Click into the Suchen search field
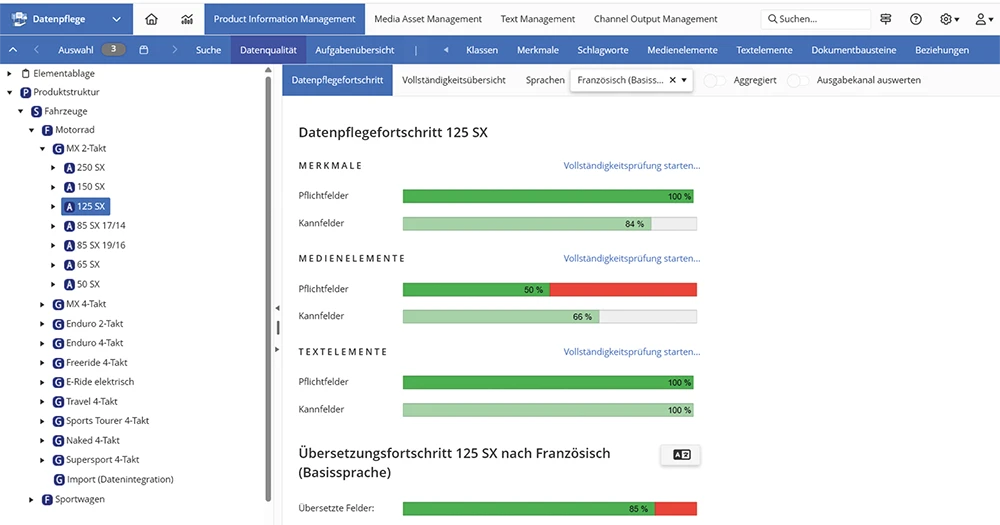 (x=816, y=19)
